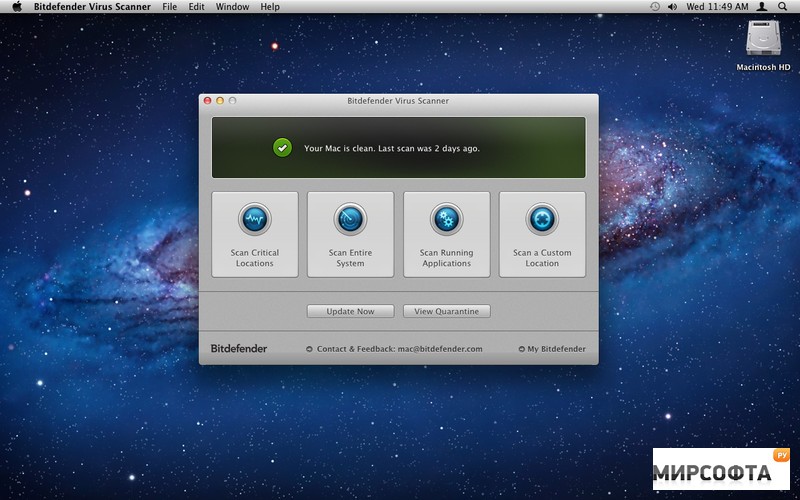Click the user account silhouette icon
Viewport: 800px width, 500px height.
[762, 7]
